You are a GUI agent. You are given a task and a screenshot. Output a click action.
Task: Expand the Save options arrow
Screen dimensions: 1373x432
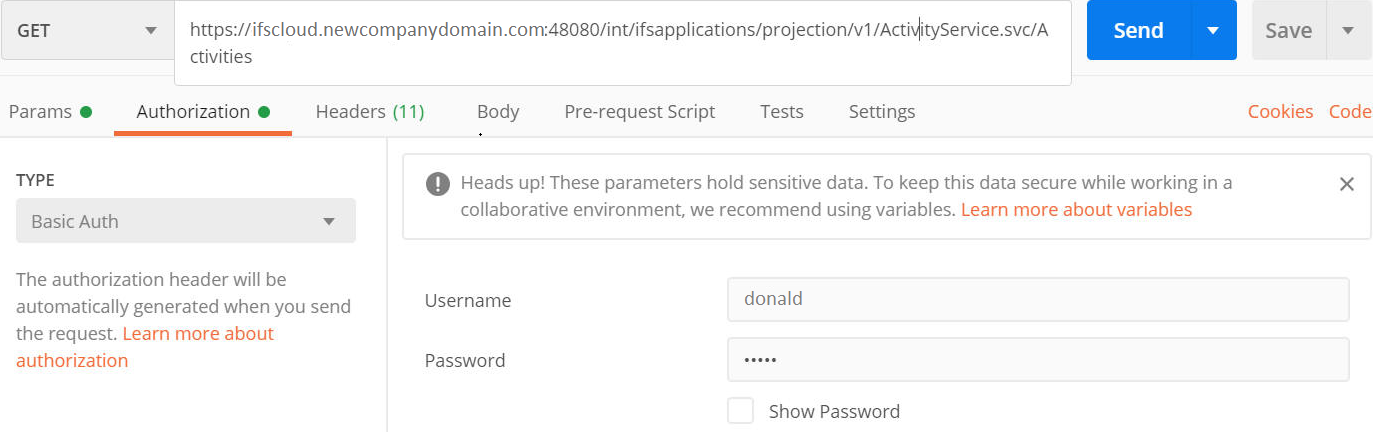[x=1348, y=30]
